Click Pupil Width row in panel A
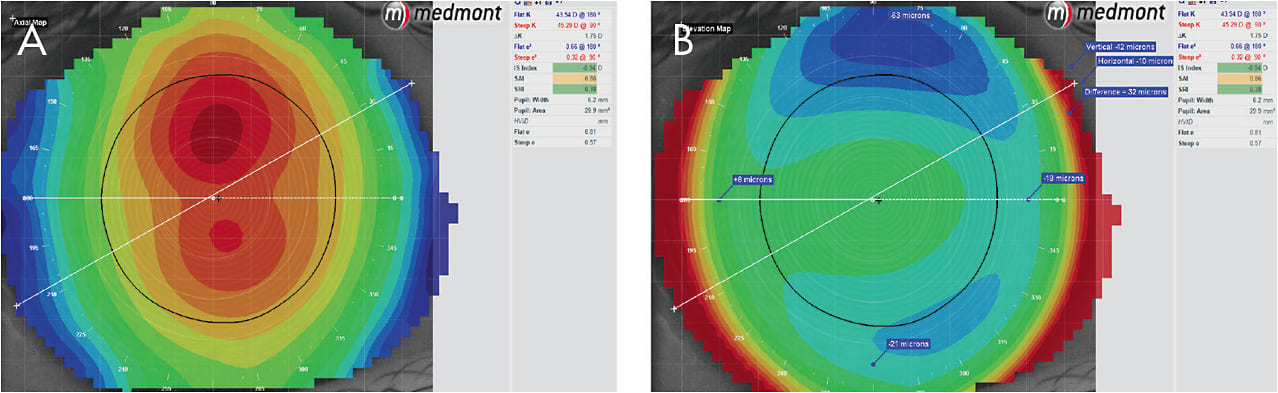The width and height of the screenshot is (1278, 393). [562, 100]
